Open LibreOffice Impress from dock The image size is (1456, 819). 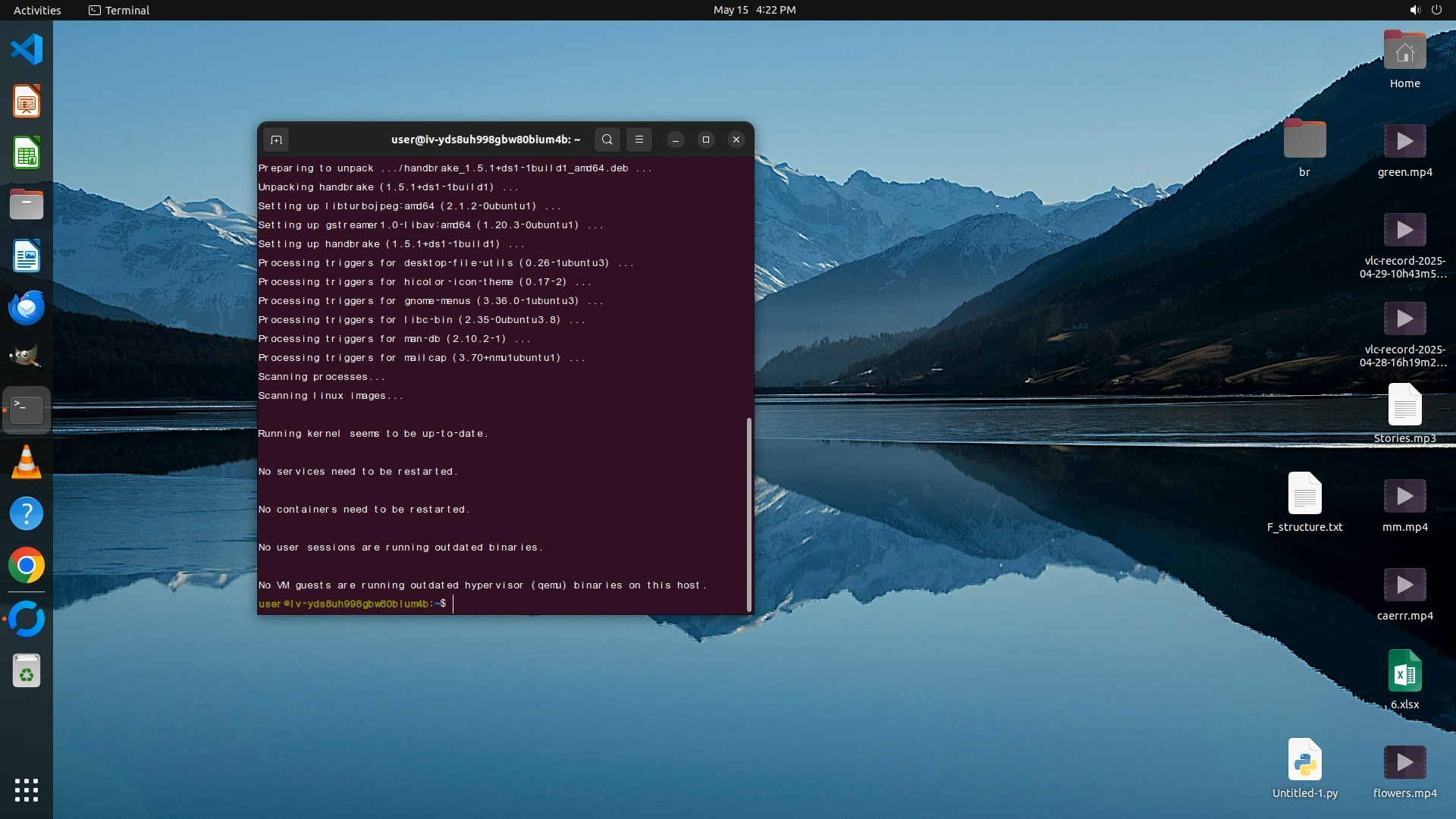(27, 102)
